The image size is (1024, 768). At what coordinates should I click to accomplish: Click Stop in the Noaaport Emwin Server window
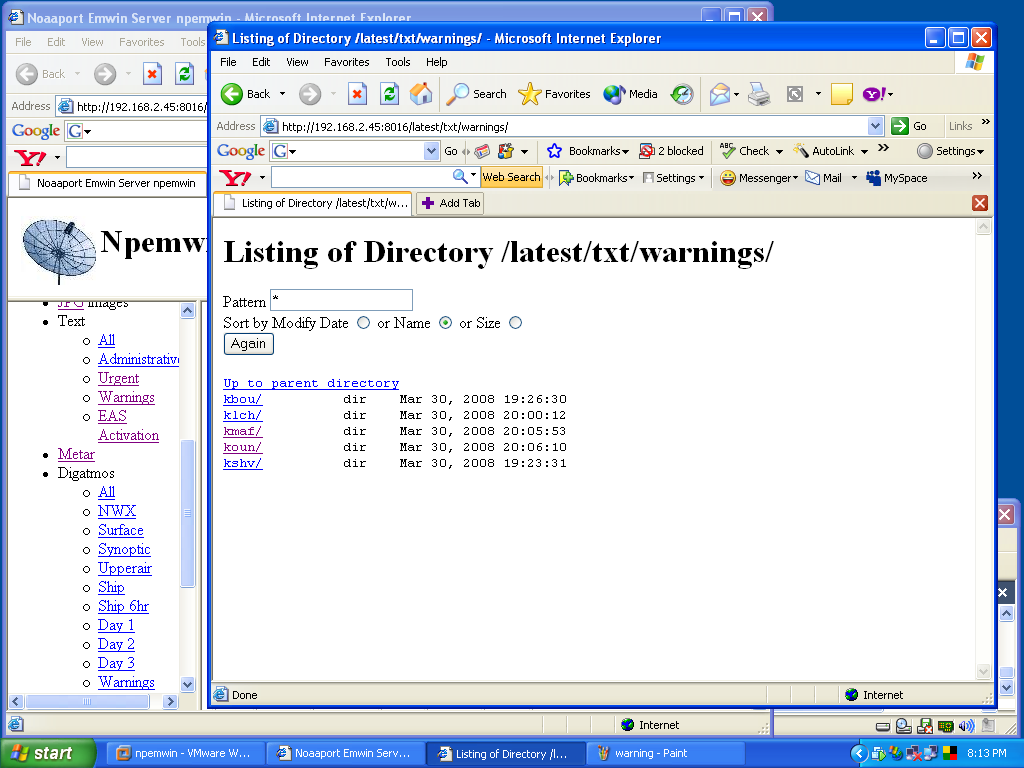click(x=152, y=74)
